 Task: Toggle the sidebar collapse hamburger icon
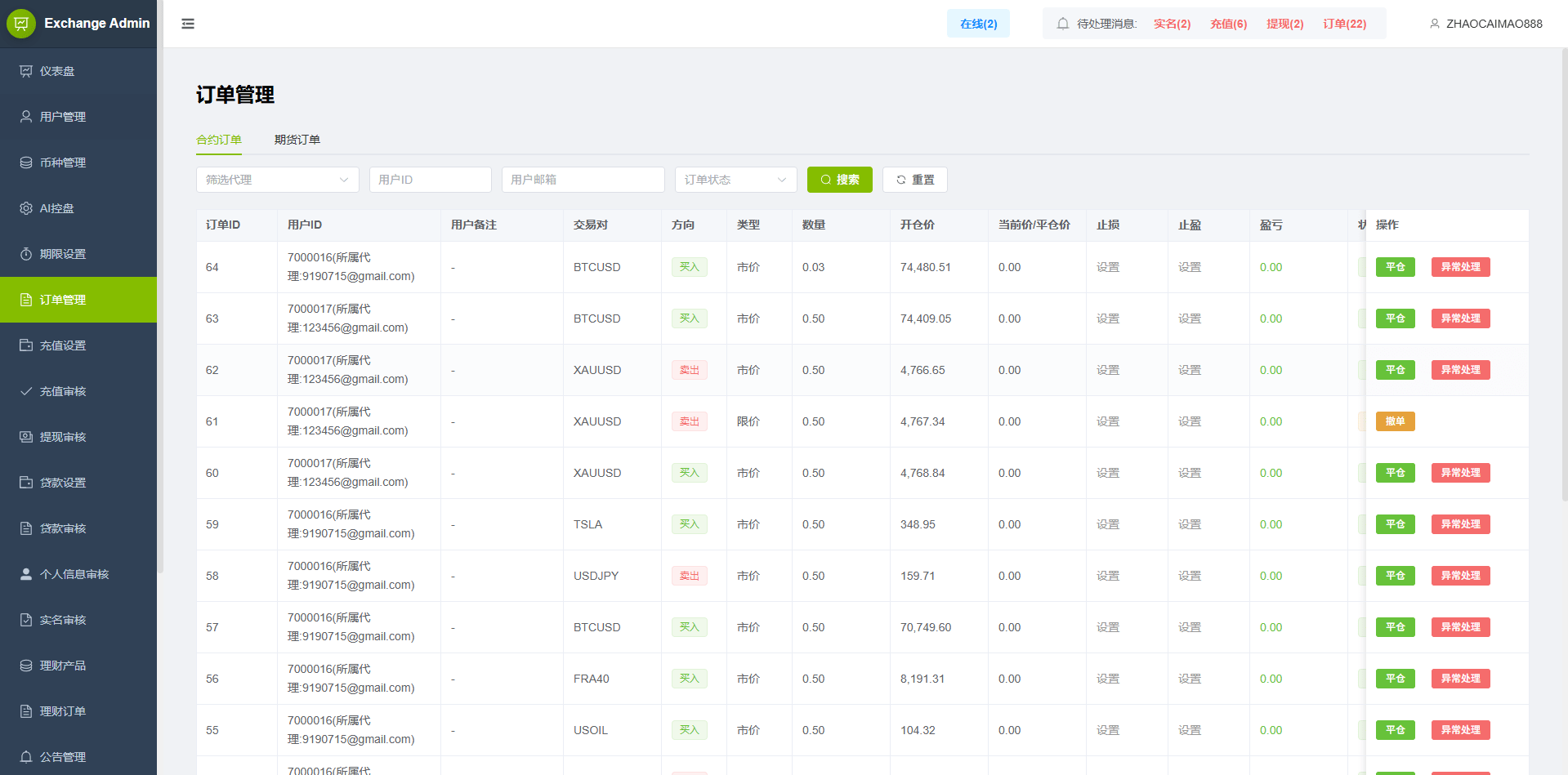[188, 24]
